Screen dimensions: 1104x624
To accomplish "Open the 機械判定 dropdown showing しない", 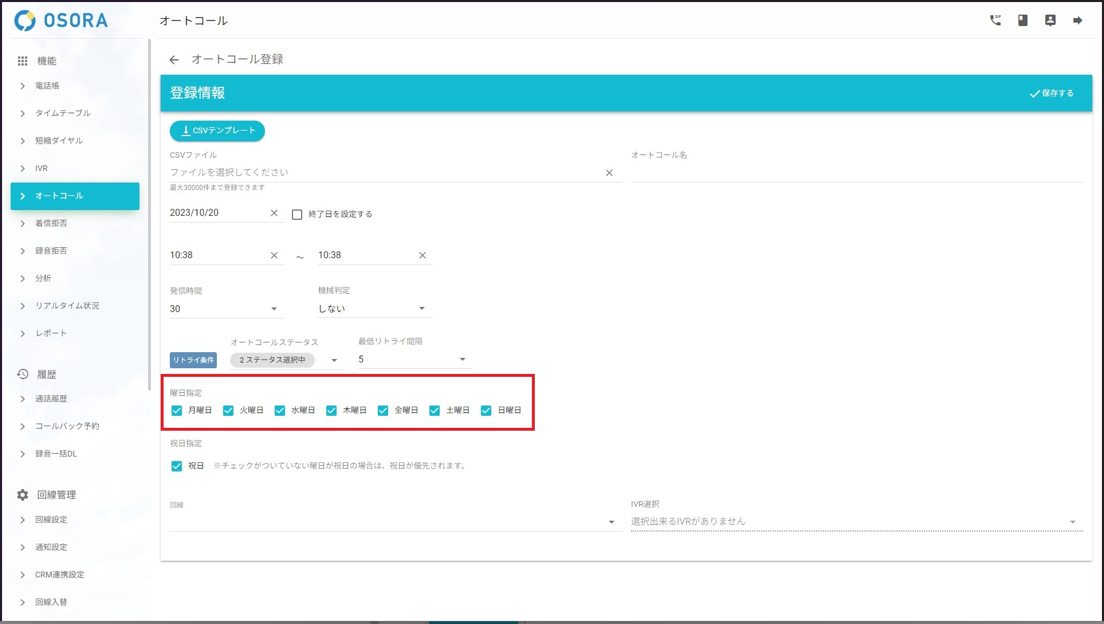I will coord(374,308).
